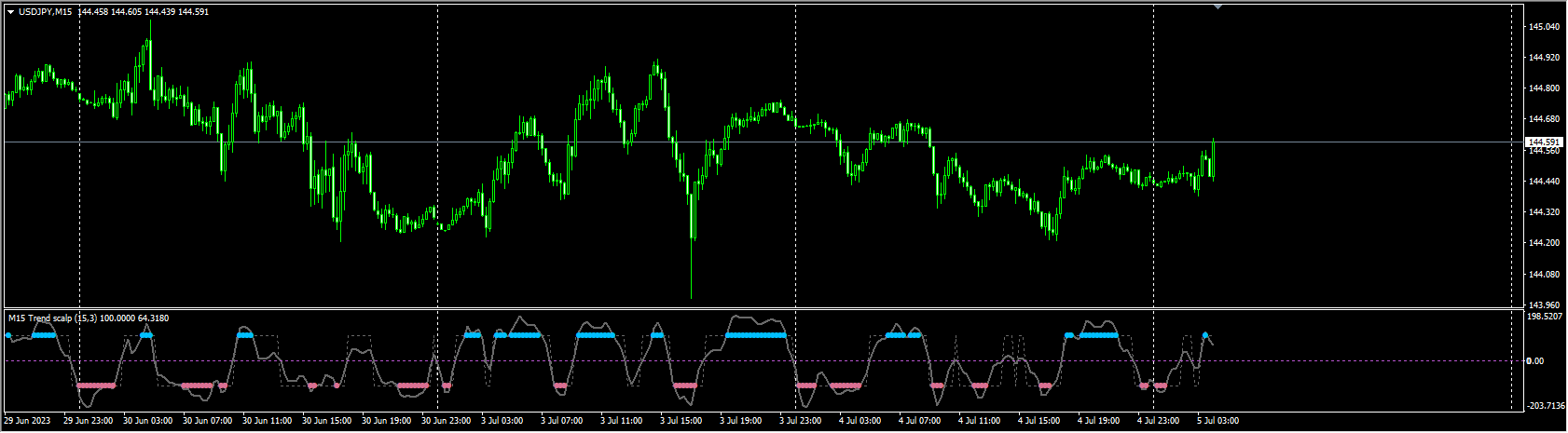Screen dimensions: 1568x433
Task: Click the 3 Jul 07:00 time label
Action: click(563, 421)
